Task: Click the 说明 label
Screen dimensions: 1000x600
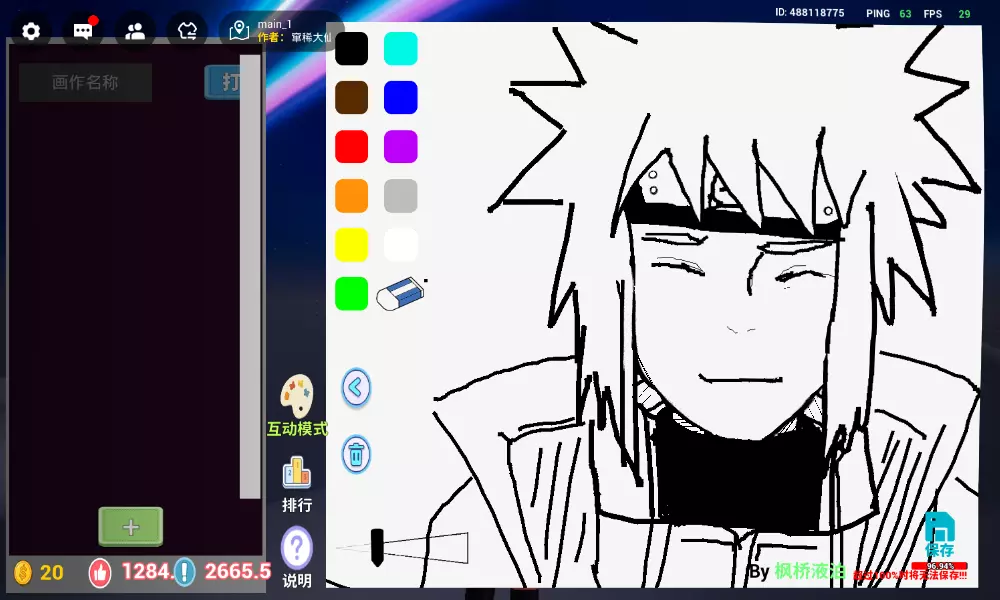Action: point(297,581)
